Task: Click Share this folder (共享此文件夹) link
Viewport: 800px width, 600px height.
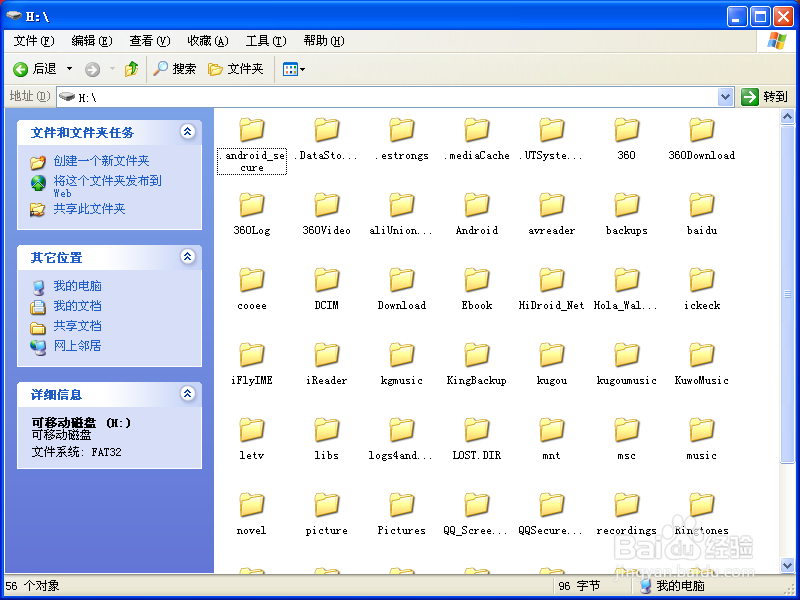Action: coord(89,209)
